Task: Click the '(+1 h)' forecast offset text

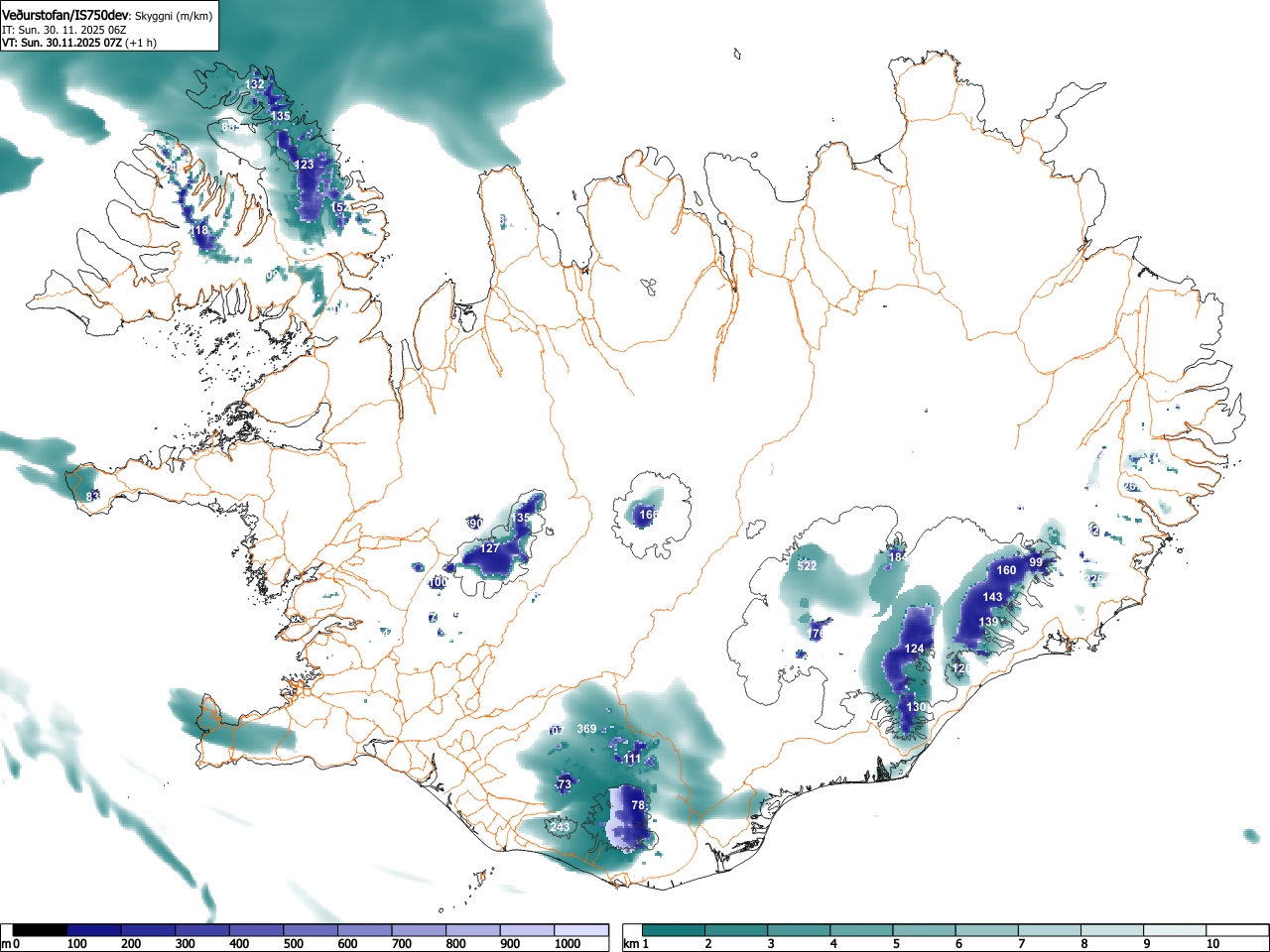Action: 141,44
